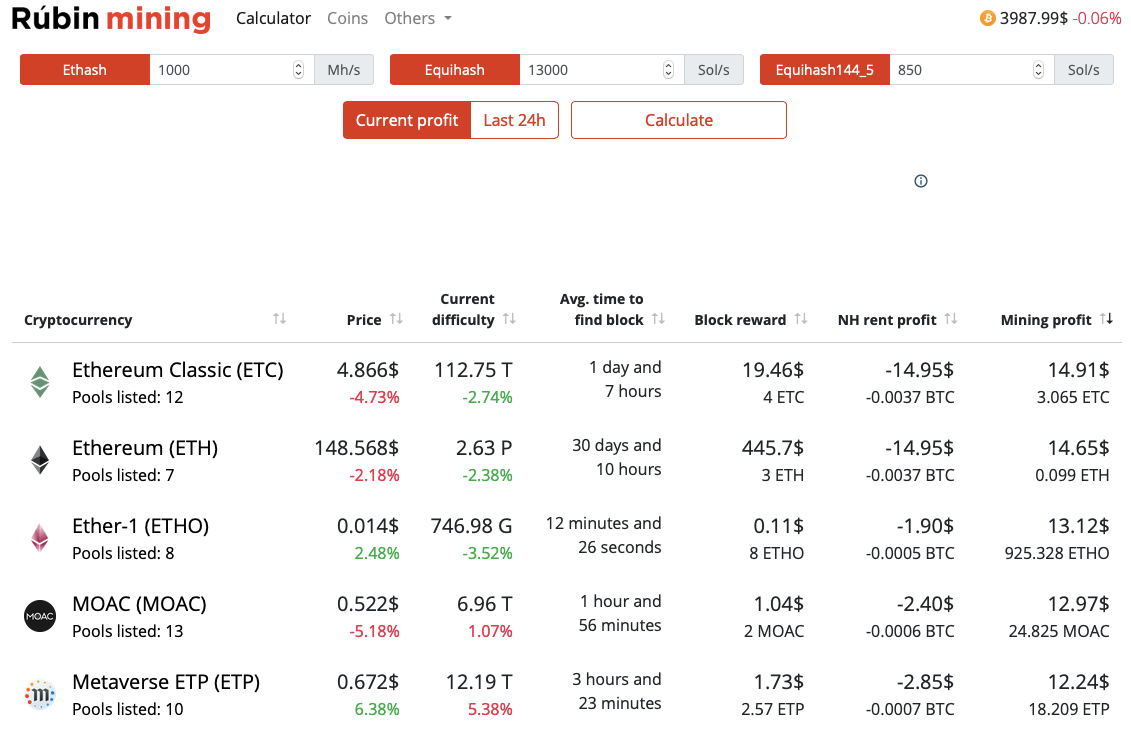Toggle the Ethash algorithm button
This screenshot has width=1131, height=734.
[x=84, y=70]
